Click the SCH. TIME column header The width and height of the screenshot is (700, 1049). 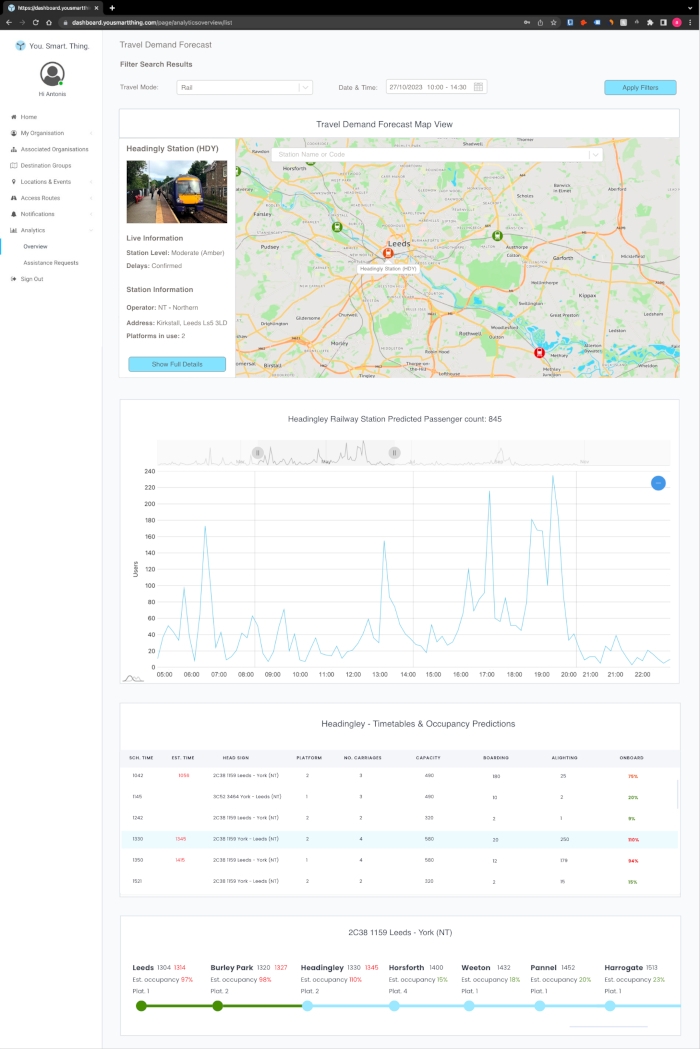click(141, 758)
